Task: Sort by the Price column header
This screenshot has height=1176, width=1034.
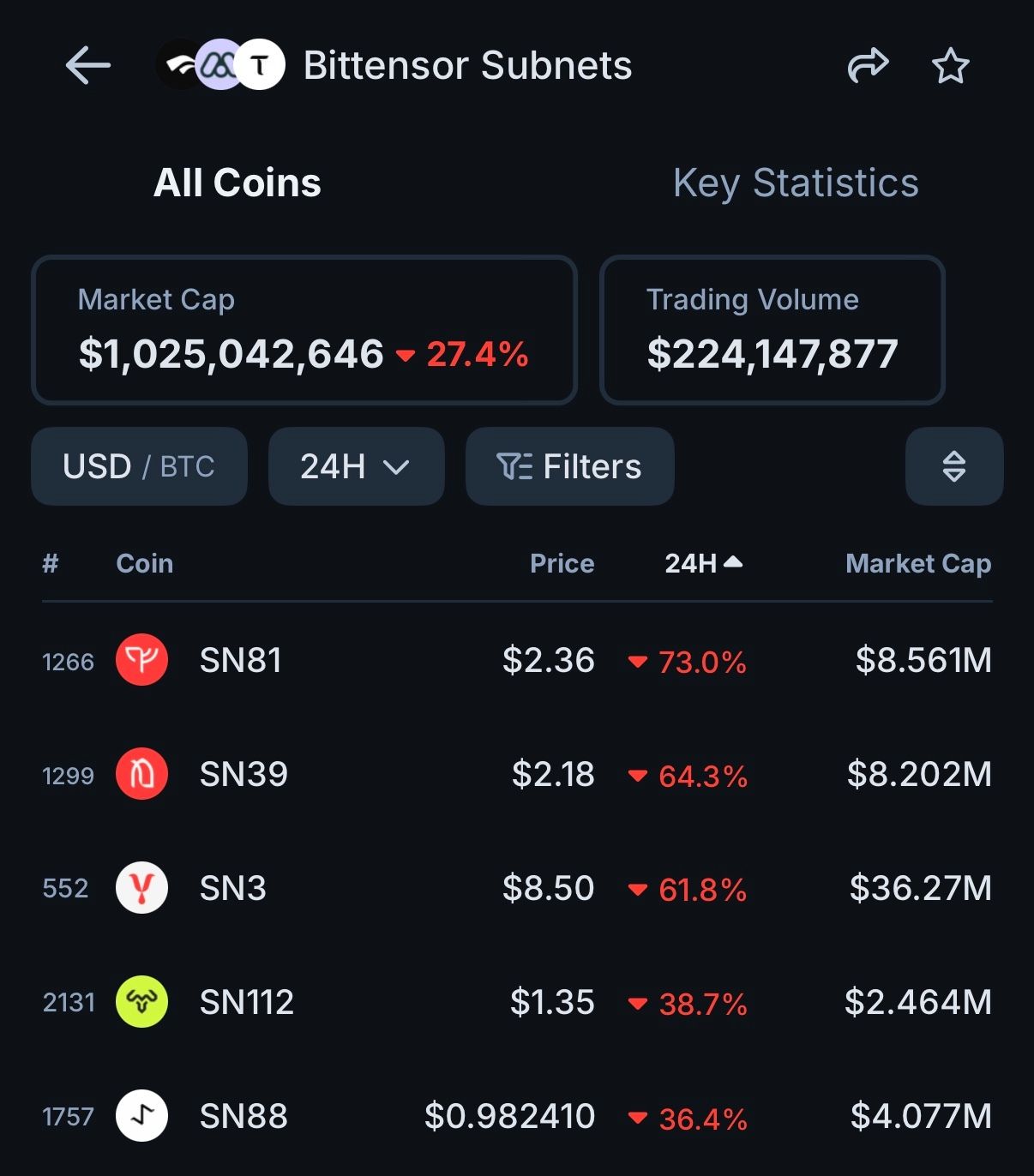Action: click(x=562, y=563)
